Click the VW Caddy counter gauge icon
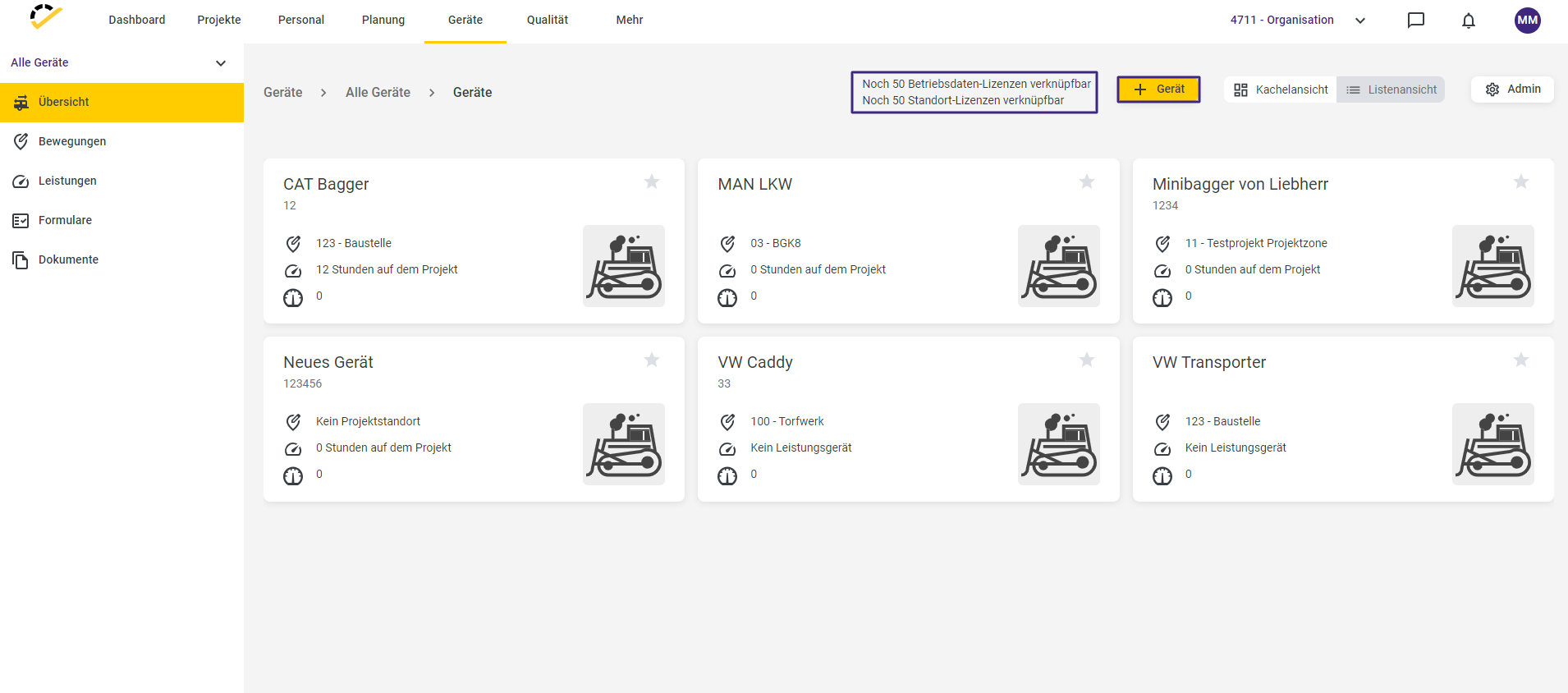The width and height of the screenshot is (1568, 693). [x=727, y=476]
